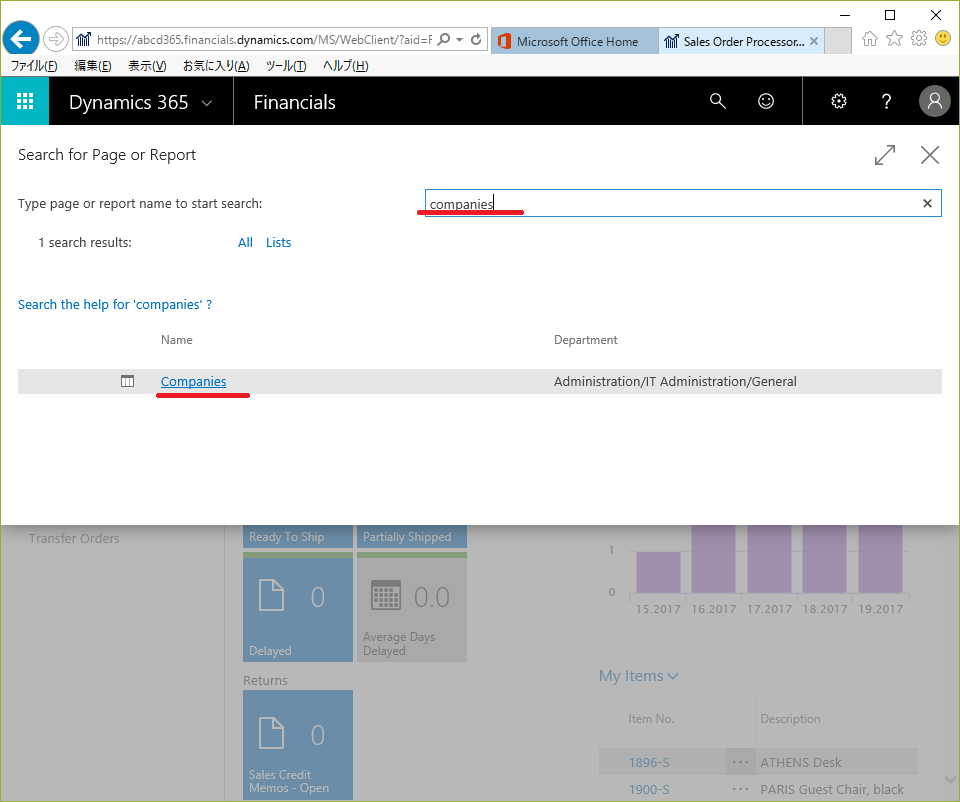Filter search results by All
960x802 pixels.
[245, 242]
